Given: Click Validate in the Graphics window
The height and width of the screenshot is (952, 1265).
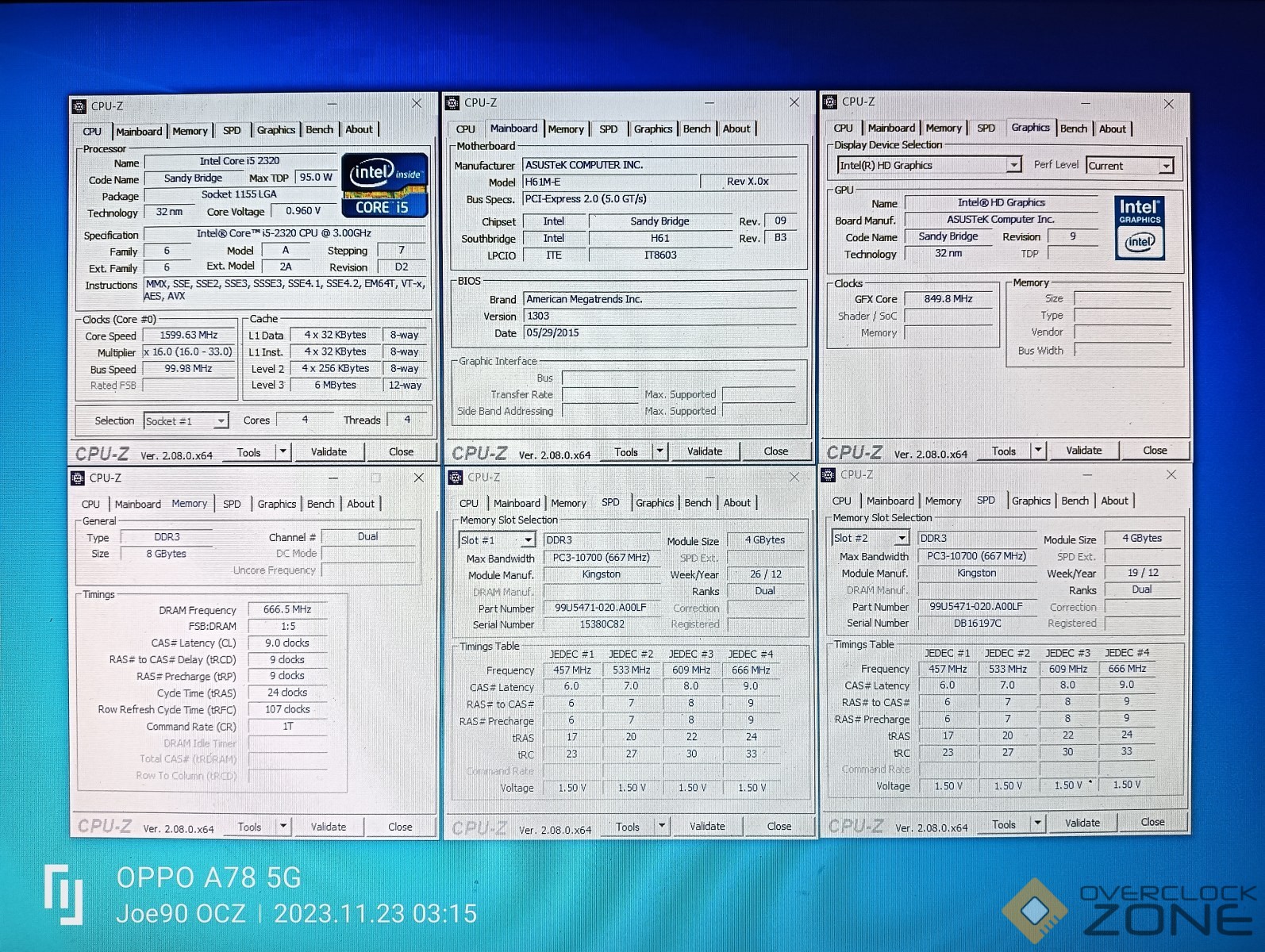Looking at the screenshot, I should click(x=1084, y=451).
